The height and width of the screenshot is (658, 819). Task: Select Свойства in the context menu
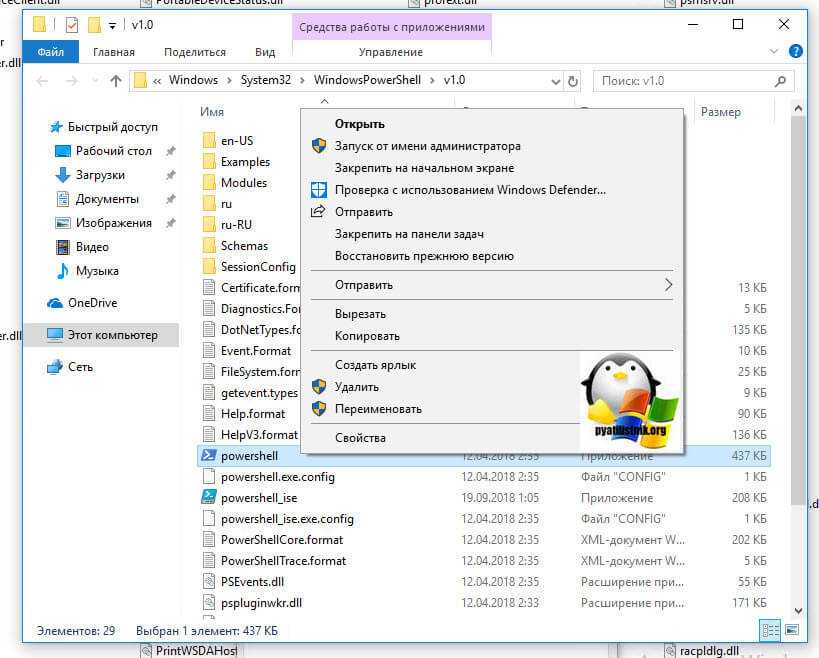pyautogui.click(x=360, y=437)
